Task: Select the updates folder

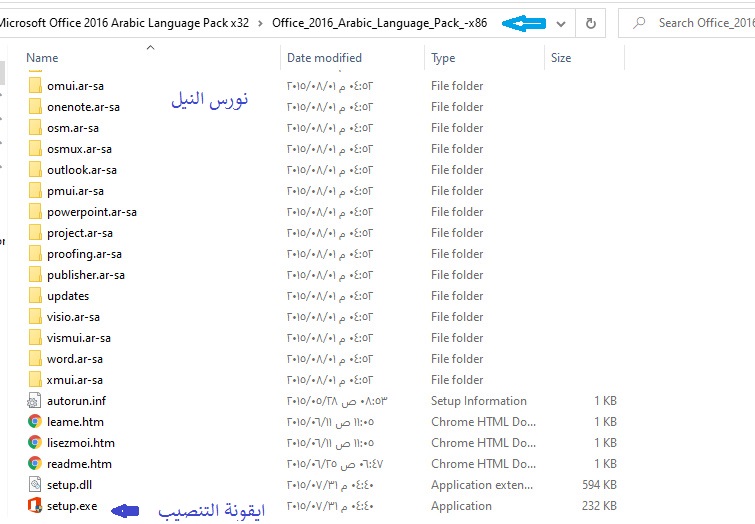Action: (67, 296)
